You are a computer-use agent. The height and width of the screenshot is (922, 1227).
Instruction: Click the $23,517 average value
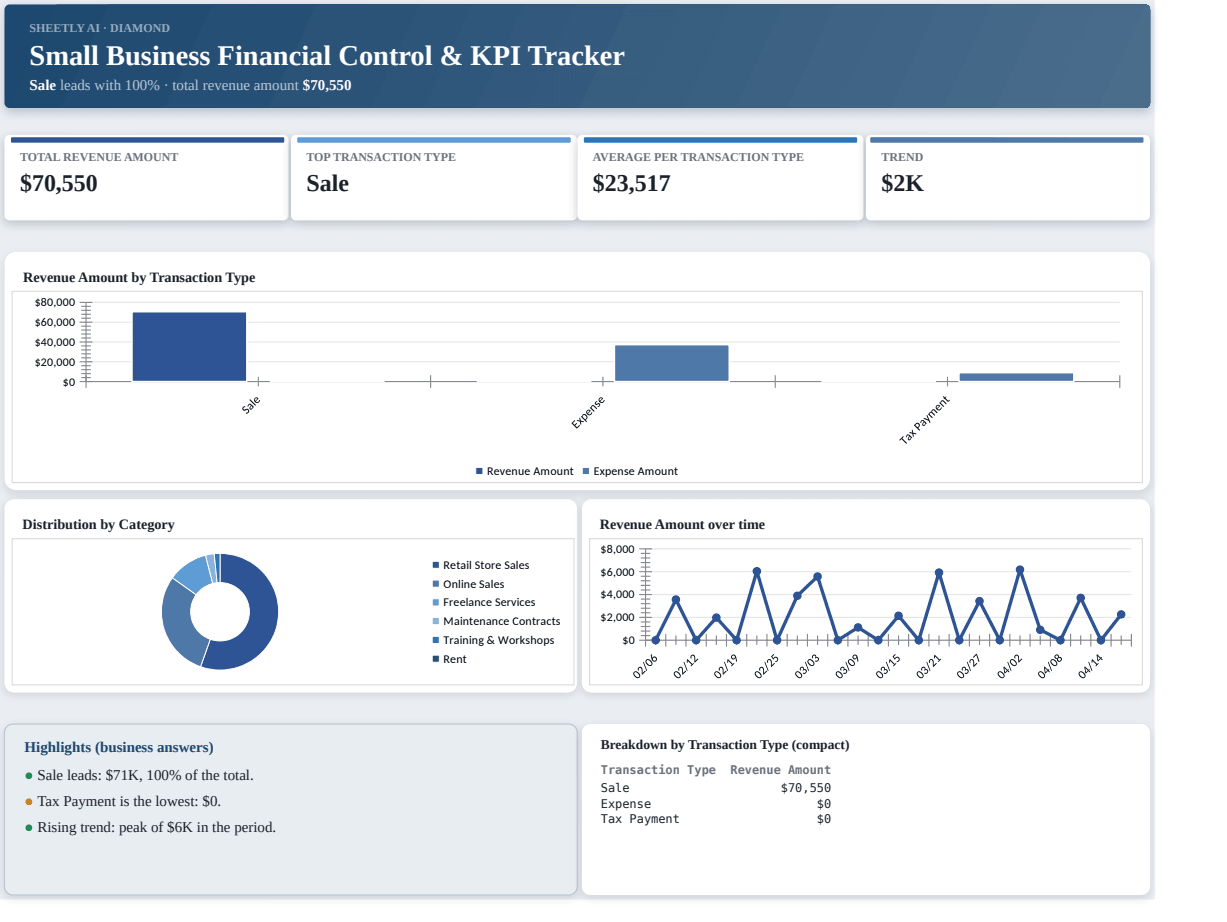631,184
